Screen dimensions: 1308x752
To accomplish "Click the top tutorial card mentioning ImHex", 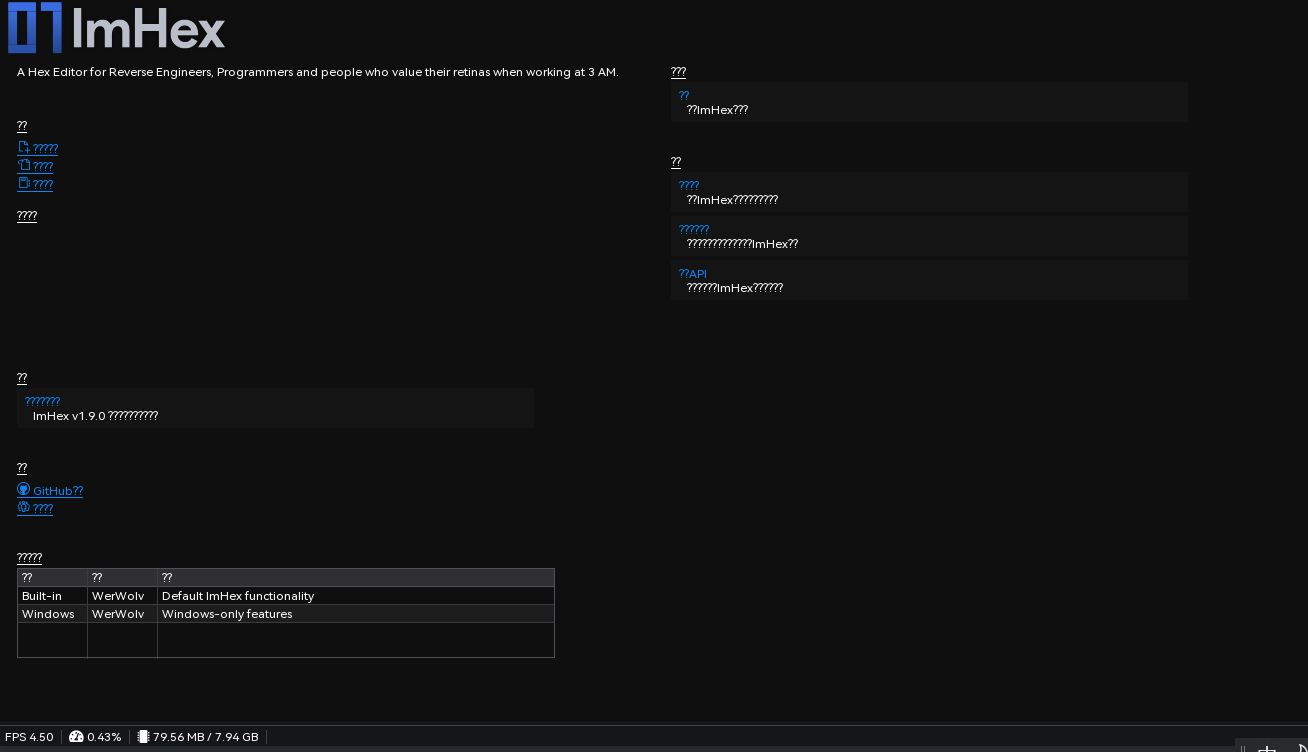I will (x=929, y=192).
